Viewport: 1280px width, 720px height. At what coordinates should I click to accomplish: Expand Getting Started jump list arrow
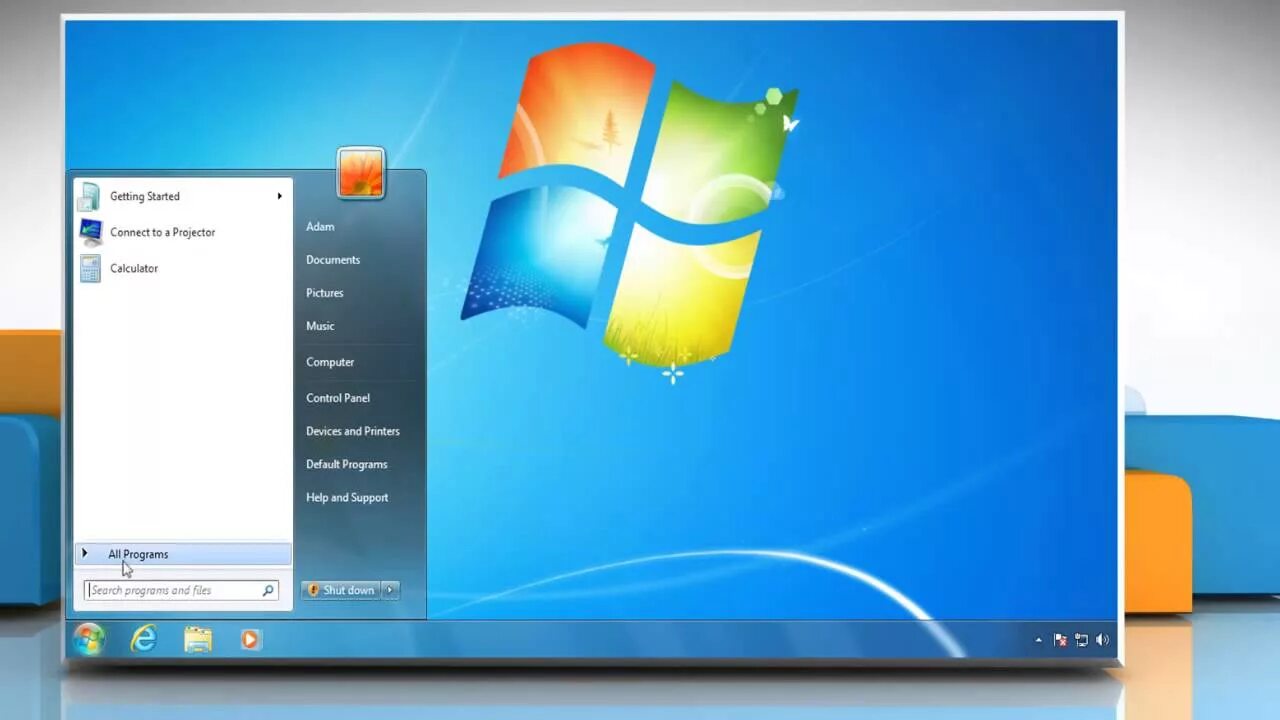point(279,196)
